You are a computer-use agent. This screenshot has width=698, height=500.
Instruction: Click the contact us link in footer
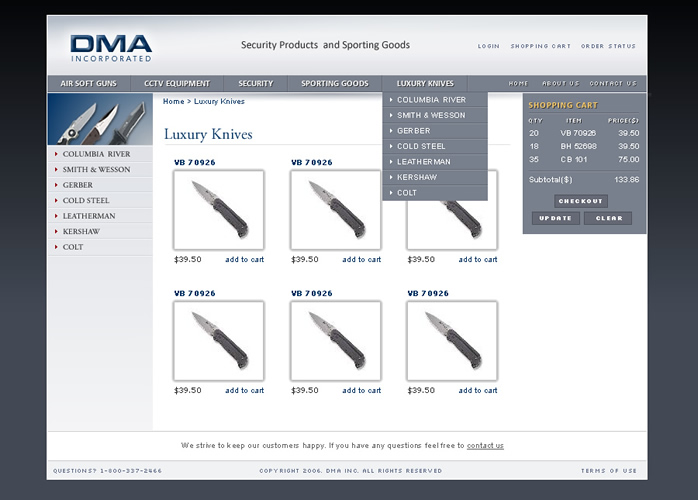coord(485,446)
